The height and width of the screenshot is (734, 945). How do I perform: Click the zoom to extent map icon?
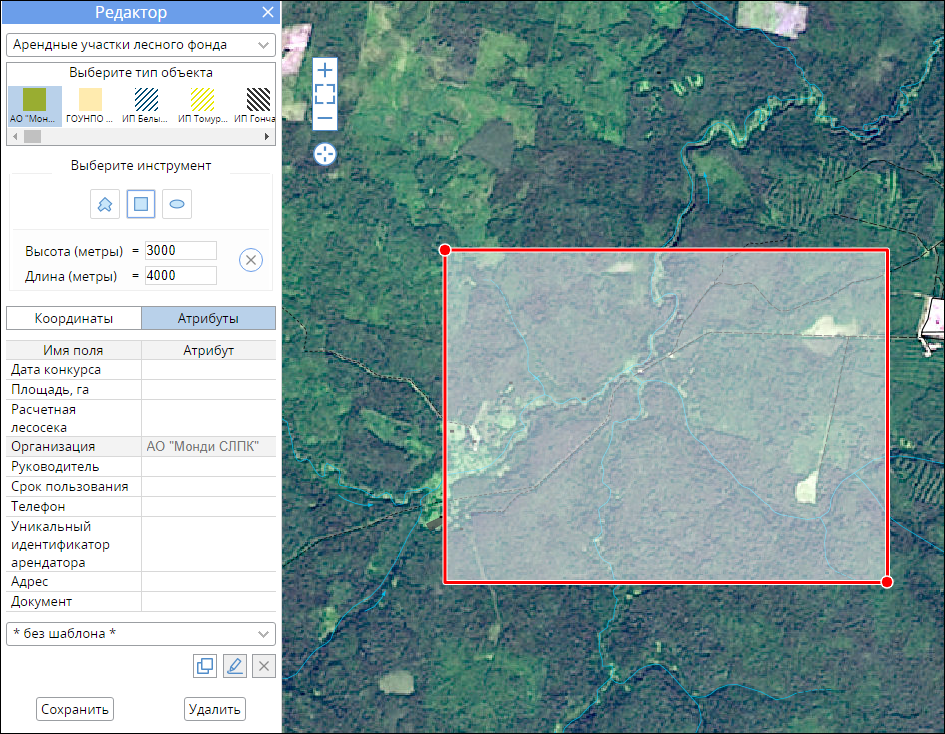click(x=325, y=94)
